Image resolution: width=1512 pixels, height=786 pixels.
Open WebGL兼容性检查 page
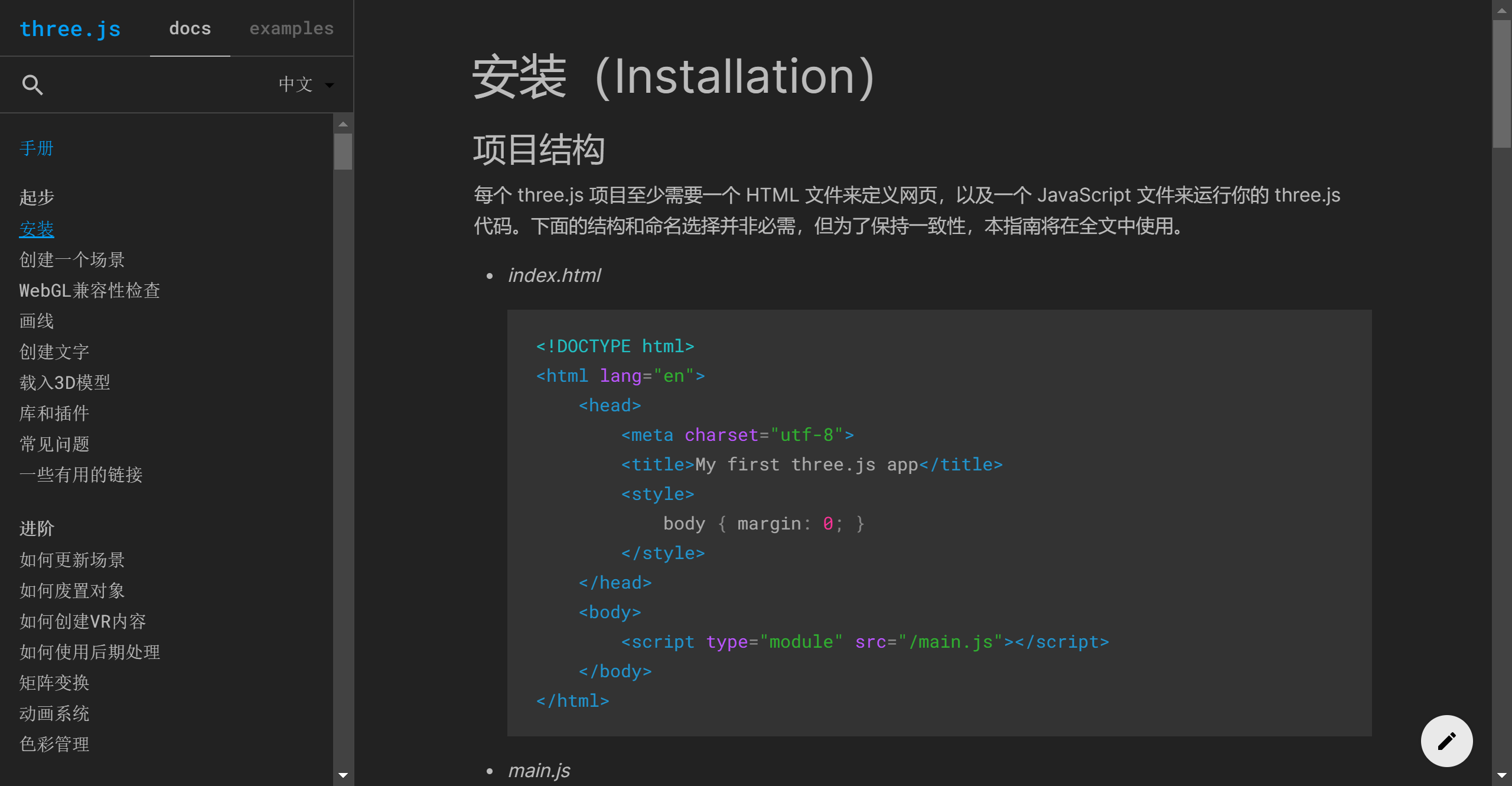tap(90, 290)
